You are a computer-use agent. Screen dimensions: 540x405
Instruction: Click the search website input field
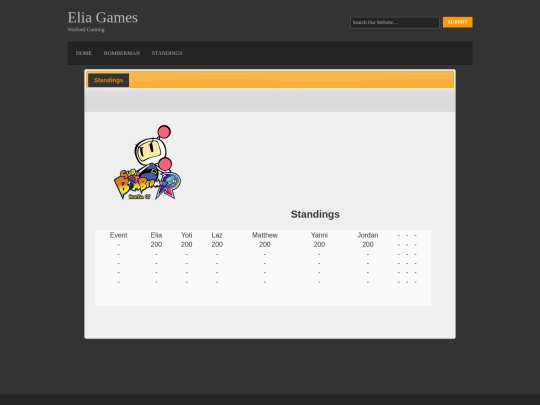(x=395, y=22)
